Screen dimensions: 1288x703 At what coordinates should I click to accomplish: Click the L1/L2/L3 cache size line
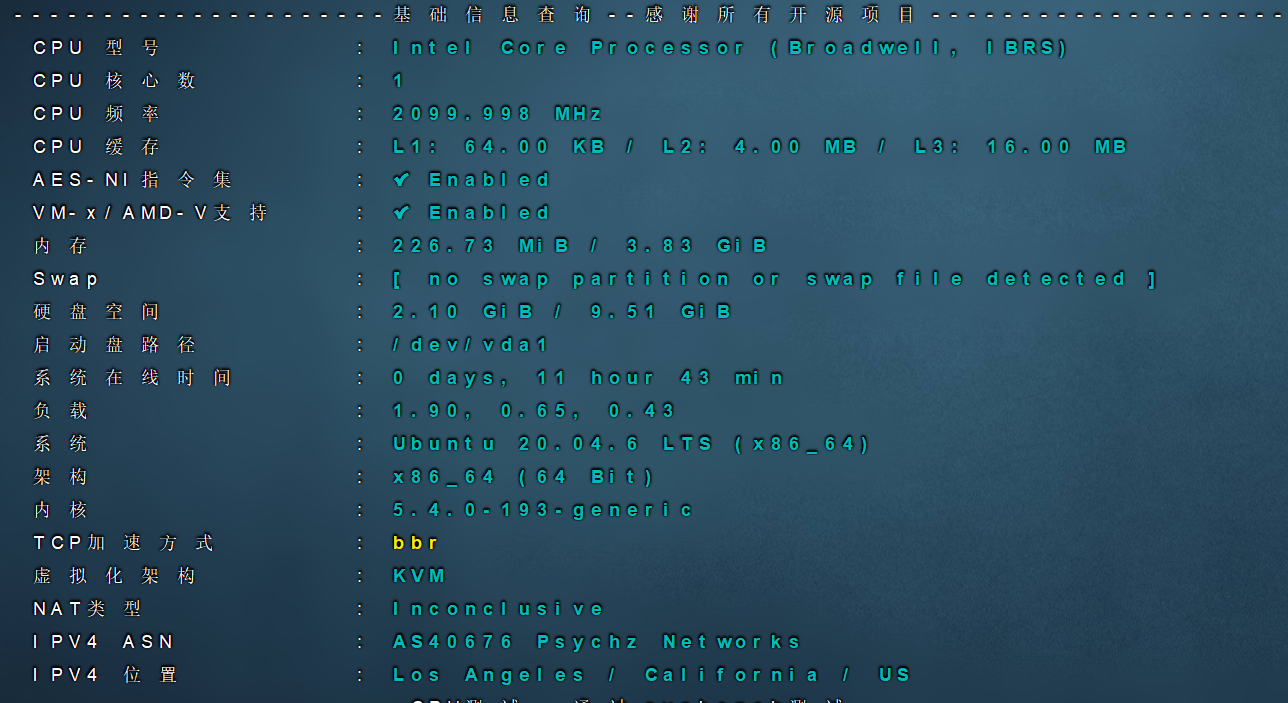759,147
